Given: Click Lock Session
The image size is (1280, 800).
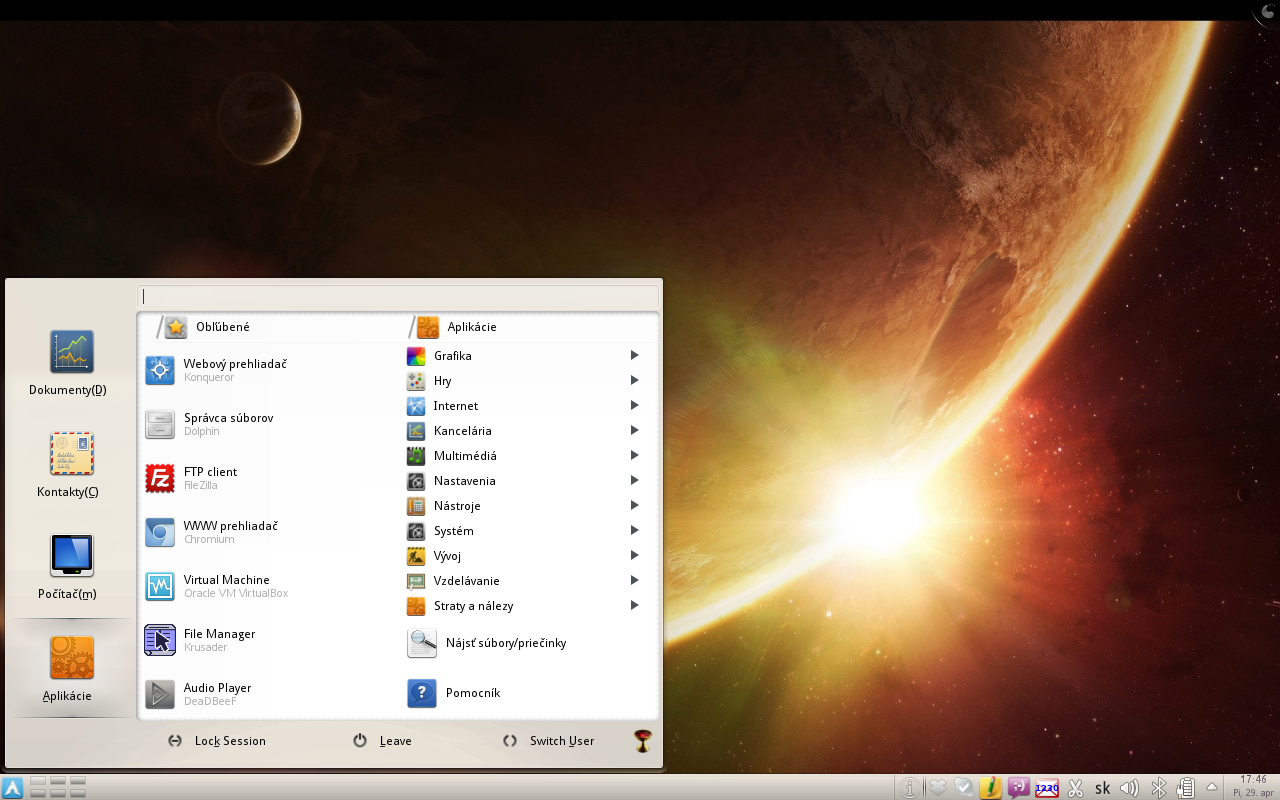Looking at the screenshot, I should click(217, 741).
